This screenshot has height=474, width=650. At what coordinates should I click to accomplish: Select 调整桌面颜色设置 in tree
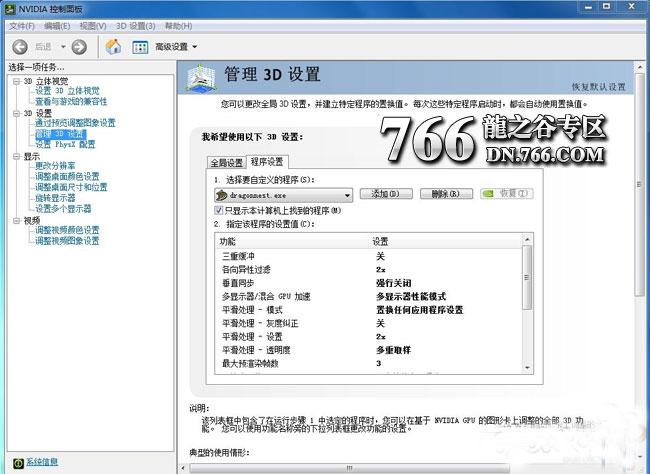67,177
